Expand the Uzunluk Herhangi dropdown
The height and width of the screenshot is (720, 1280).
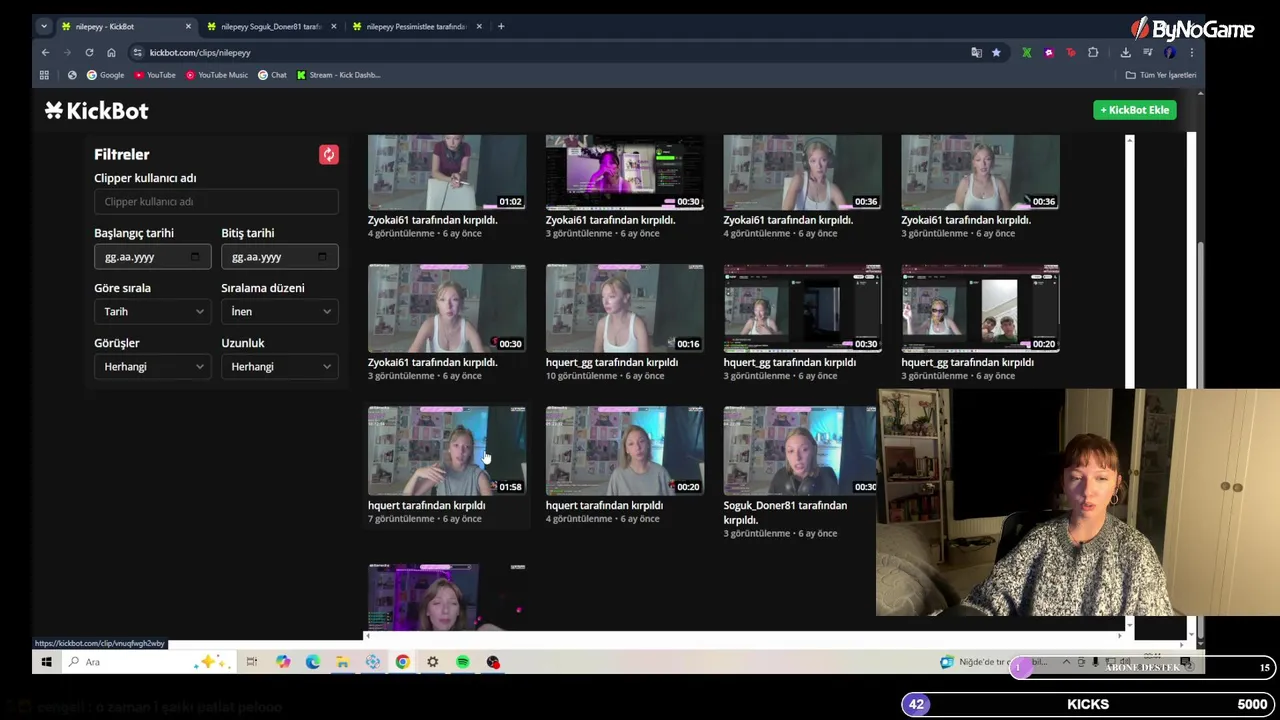280,366
